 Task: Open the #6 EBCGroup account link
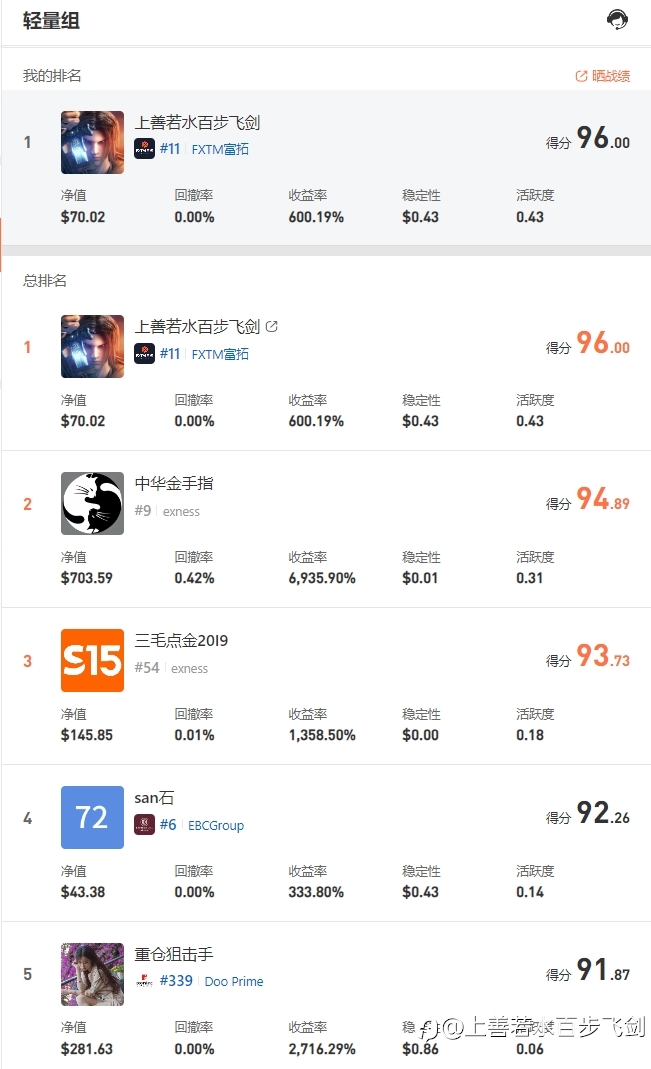point(202,825)
